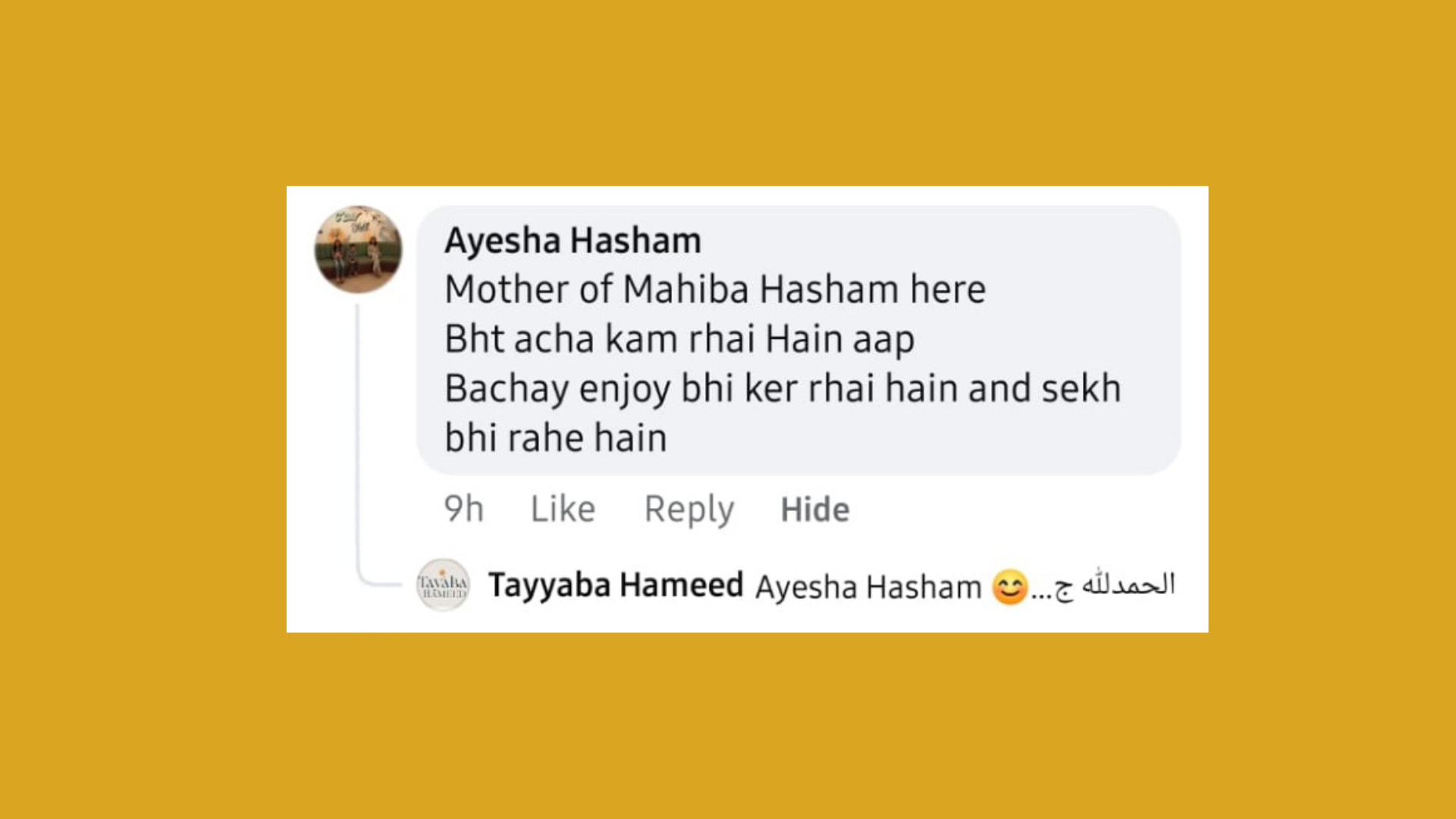1456x819 pixels.
Task: Click the reply thread connector line
Action: click(x=358, y=440)
